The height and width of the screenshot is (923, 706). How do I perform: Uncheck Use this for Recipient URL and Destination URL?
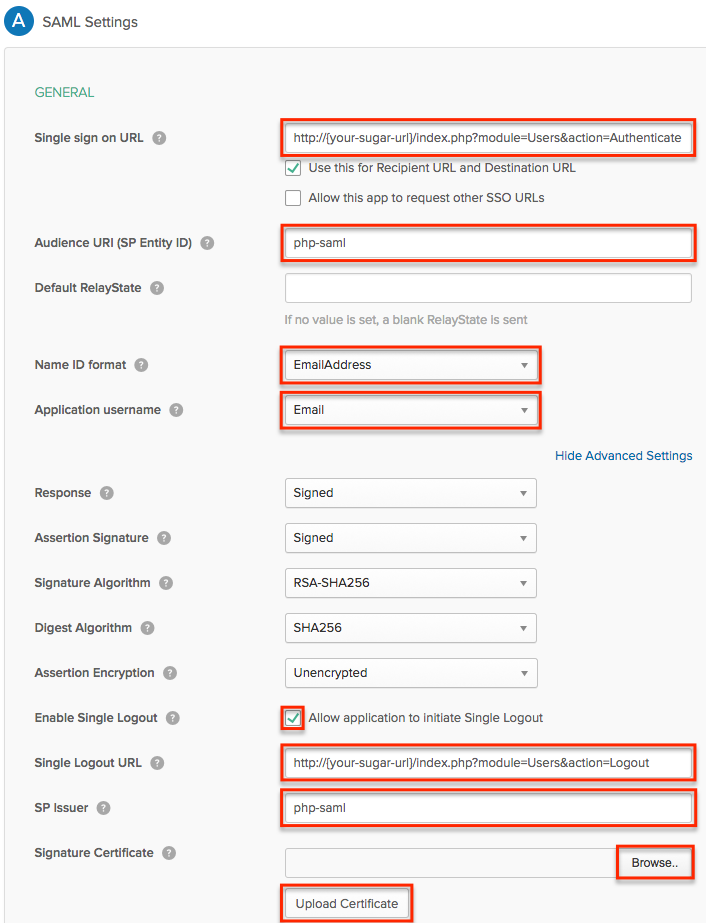click(x=293, y=168)
